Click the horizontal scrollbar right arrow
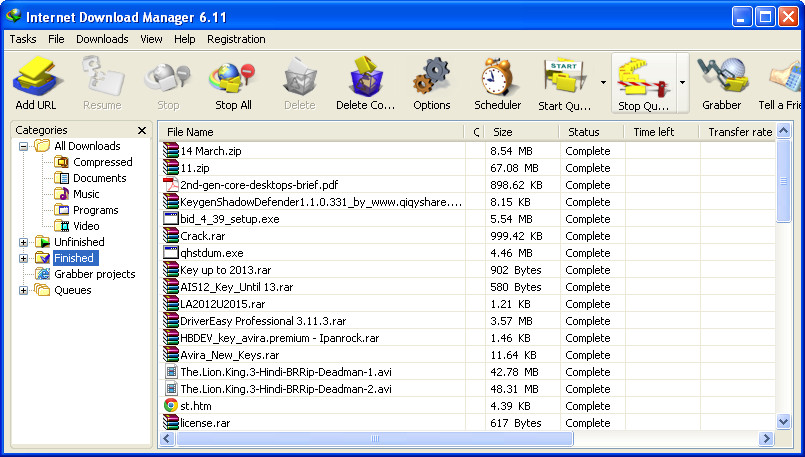The width and height of the screenshot is (805, 457). click(766, 439)
